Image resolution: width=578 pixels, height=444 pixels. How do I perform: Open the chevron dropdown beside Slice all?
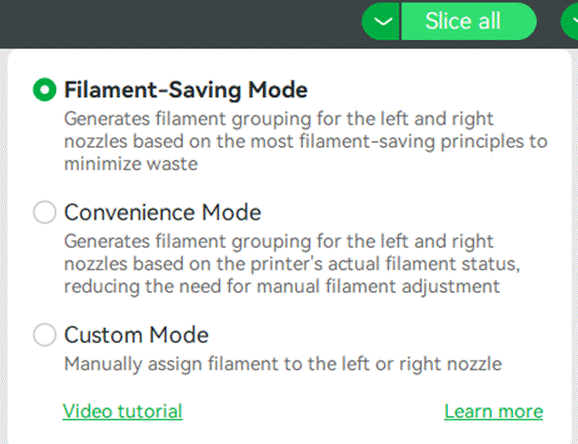point(382,21)
